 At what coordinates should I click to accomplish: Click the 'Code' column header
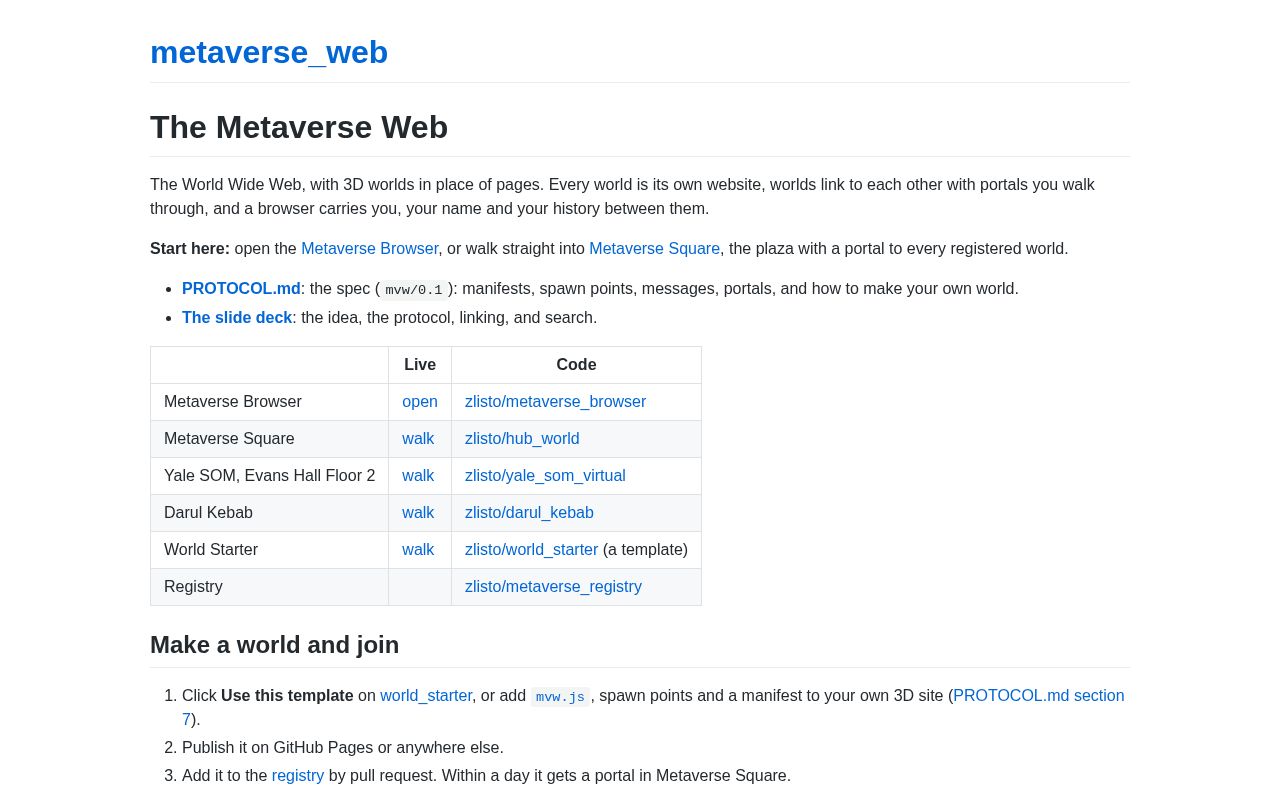click(576, 365)
